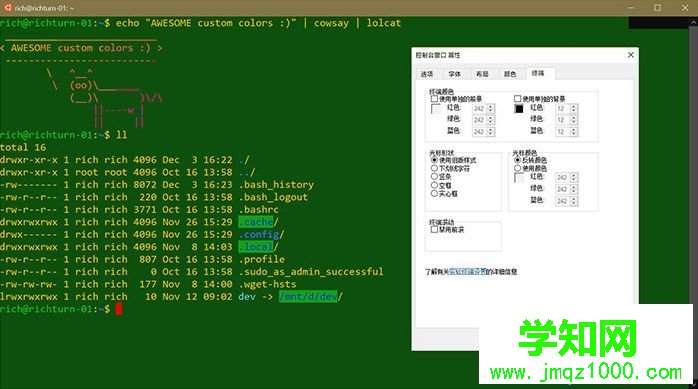Click the .config directory name
This screenshot has width=698, height=389.
pos(259,234)
